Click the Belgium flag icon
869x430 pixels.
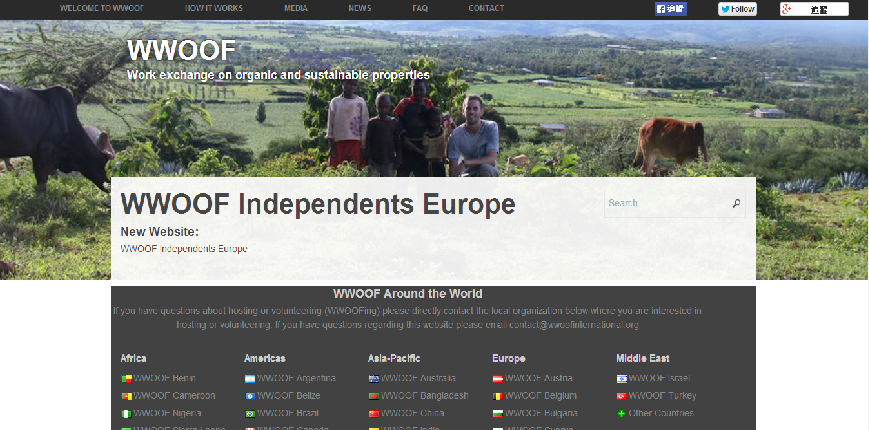click(498, 396)
